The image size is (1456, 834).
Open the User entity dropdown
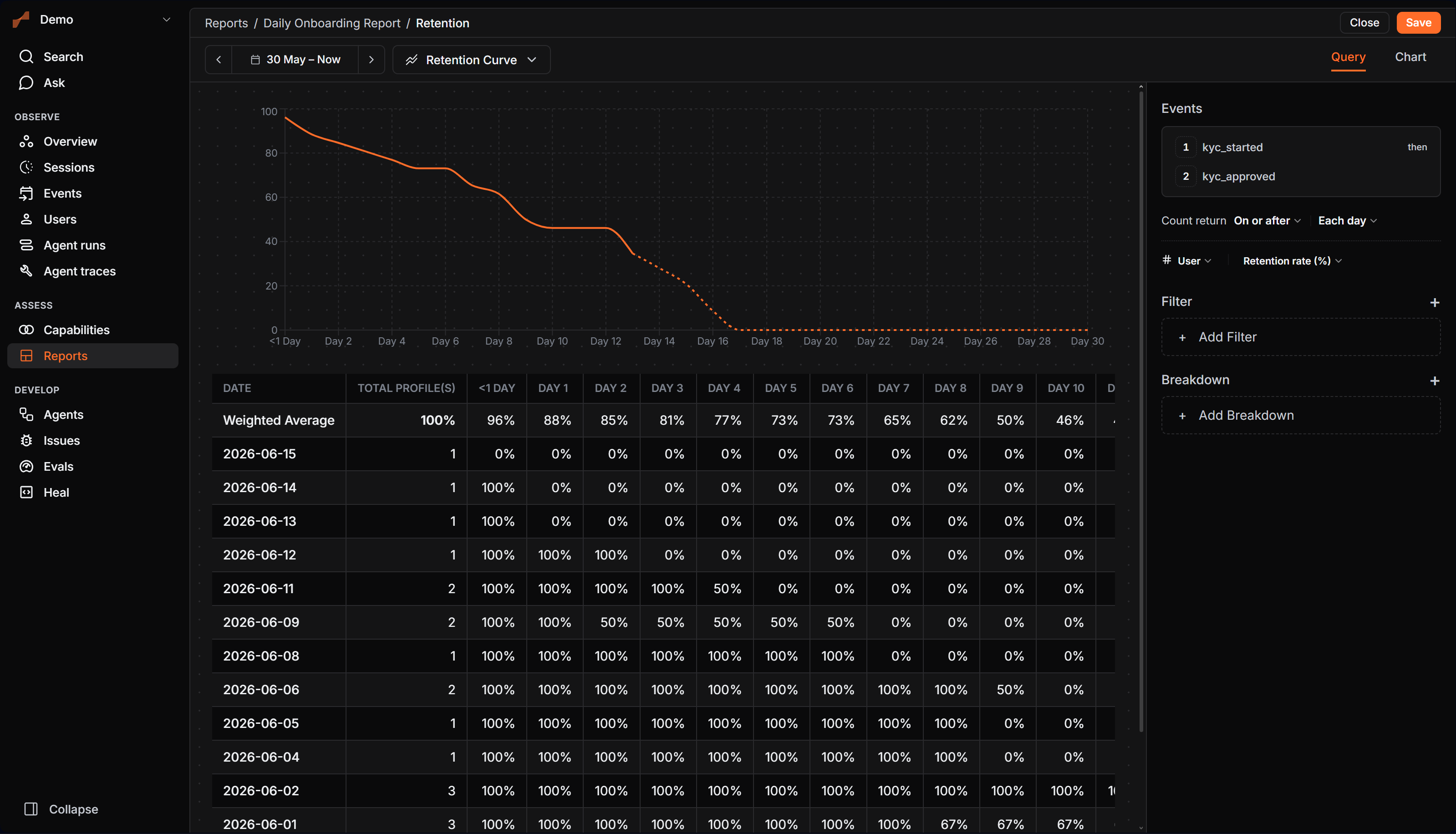[x=1187, y=260]
